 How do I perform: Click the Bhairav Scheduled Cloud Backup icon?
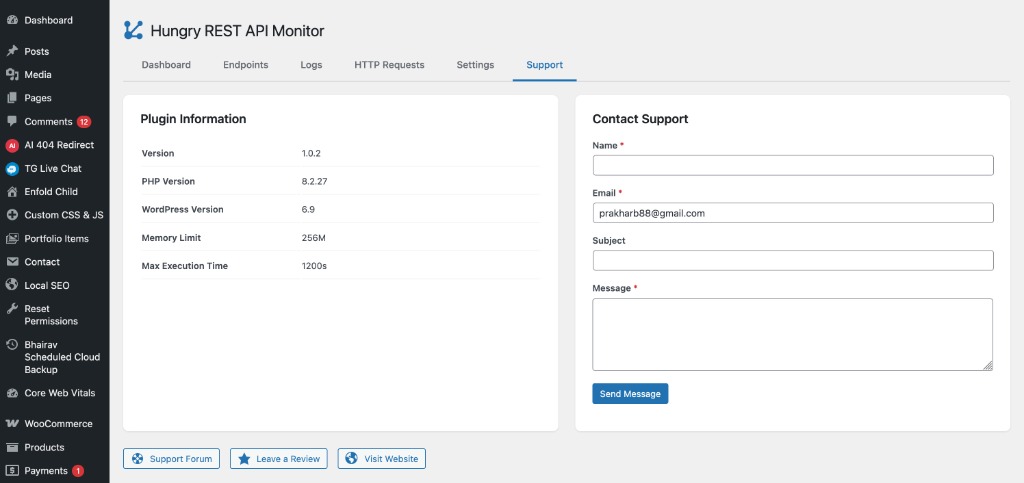(x=12, y=345)
